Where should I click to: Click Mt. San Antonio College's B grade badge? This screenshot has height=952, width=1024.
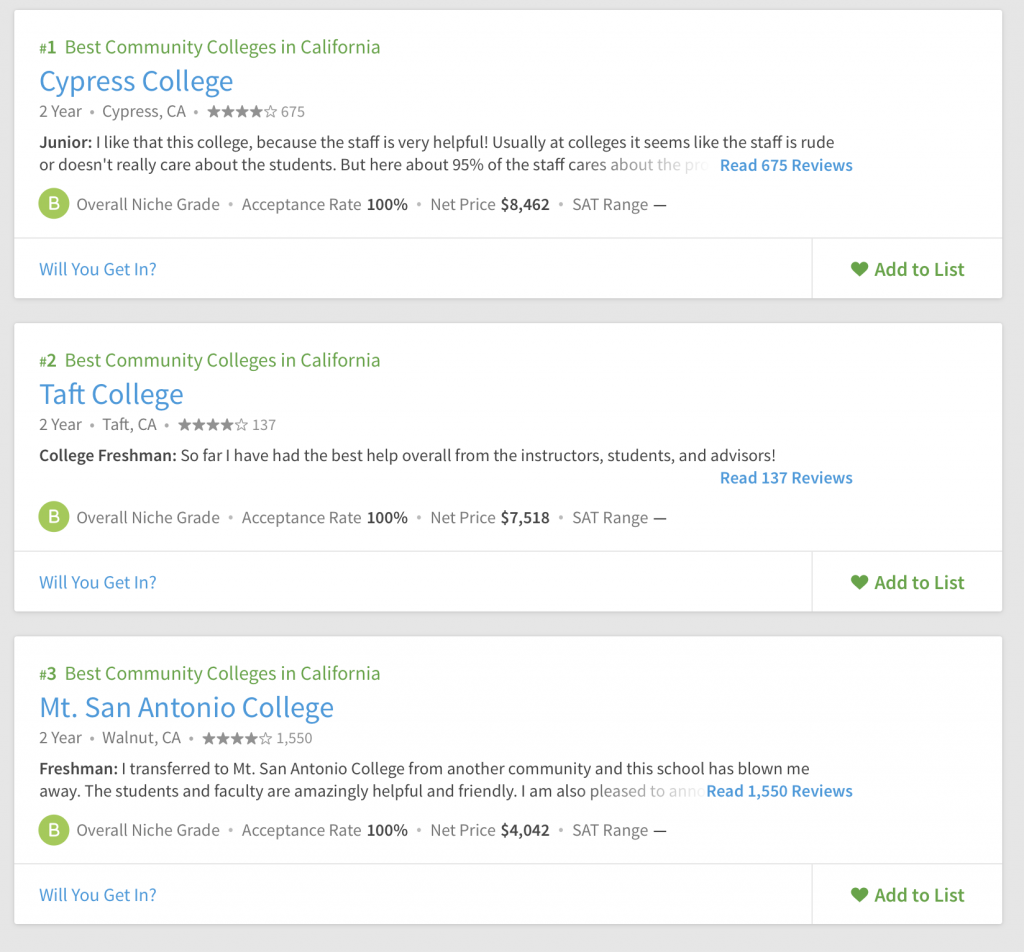[x=54, y=830]
